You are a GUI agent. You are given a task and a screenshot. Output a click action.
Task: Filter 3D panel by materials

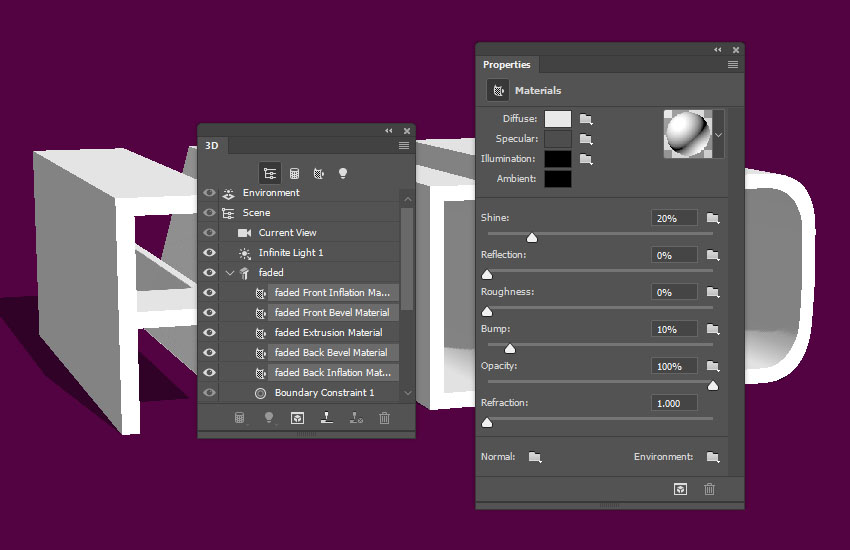(x=319, y=173)
